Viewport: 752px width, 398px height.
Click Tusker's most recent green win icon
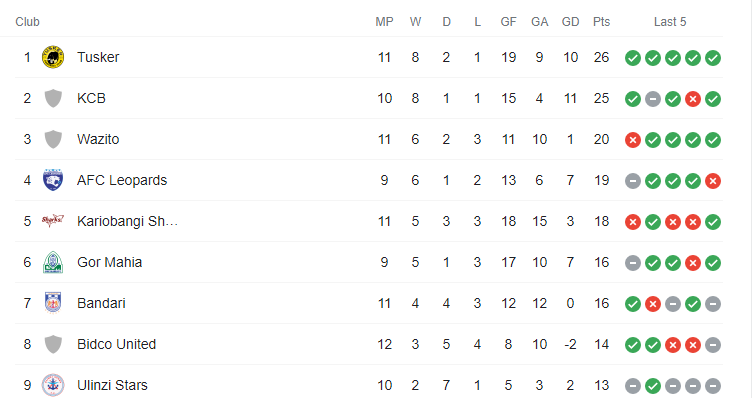[713, 58]
